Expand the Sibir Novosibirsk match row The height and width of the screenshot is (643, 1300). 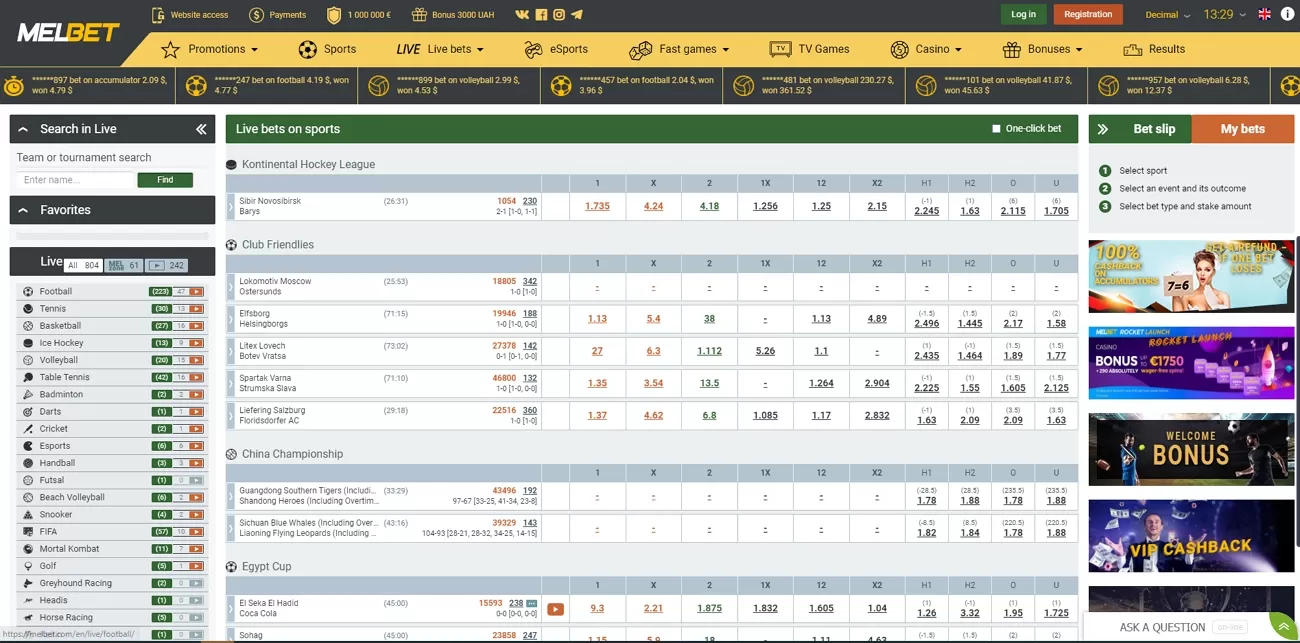click(230, 206)
